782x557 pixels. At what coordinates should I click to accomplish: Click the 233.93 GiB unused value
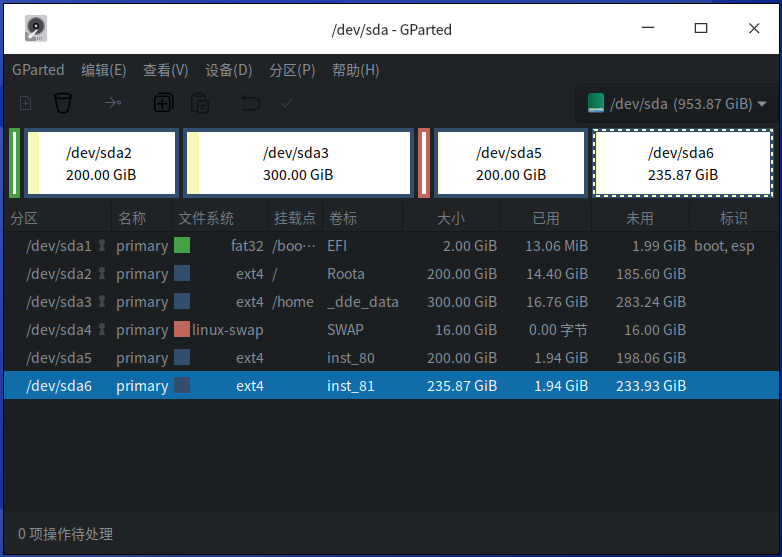[x=651, y=385]
